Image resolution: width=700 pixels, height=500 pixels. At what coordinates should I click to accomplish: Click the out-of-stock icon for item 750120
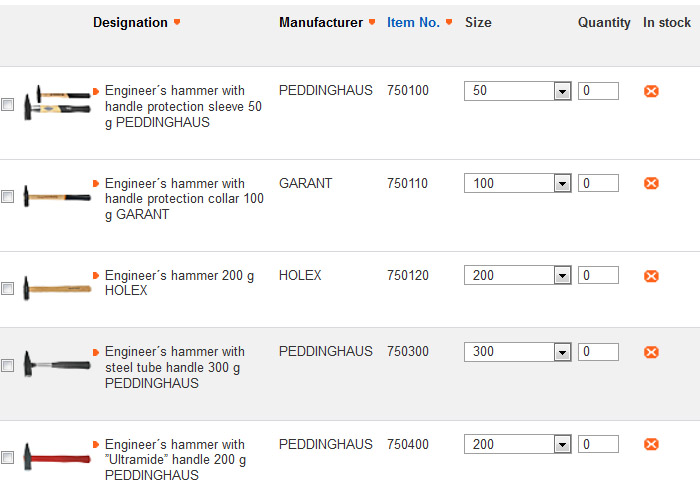click(651, 276)
